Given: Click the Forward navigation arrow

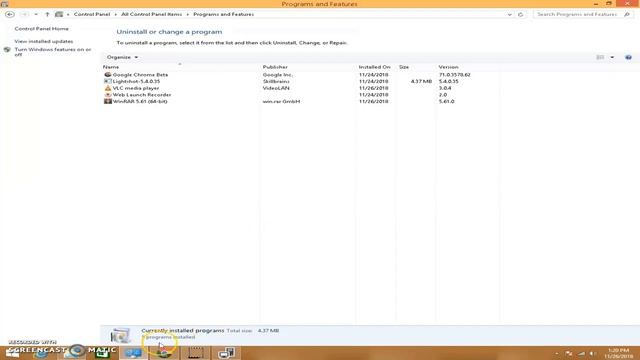Looking at the screenshot, I should pos(24,14).
